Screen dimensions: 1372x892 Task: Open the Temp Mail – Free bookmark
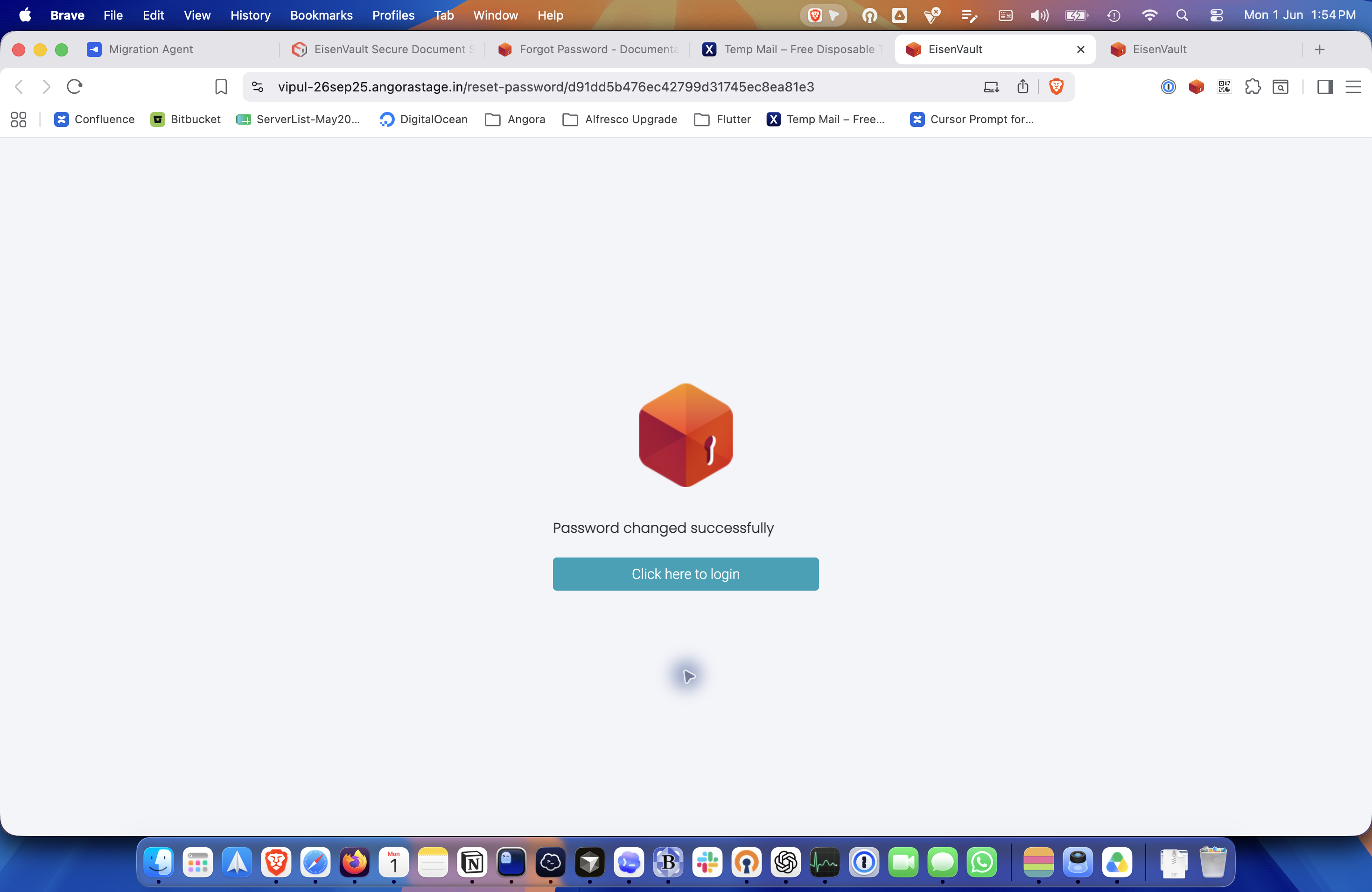[x=826, y=119]
